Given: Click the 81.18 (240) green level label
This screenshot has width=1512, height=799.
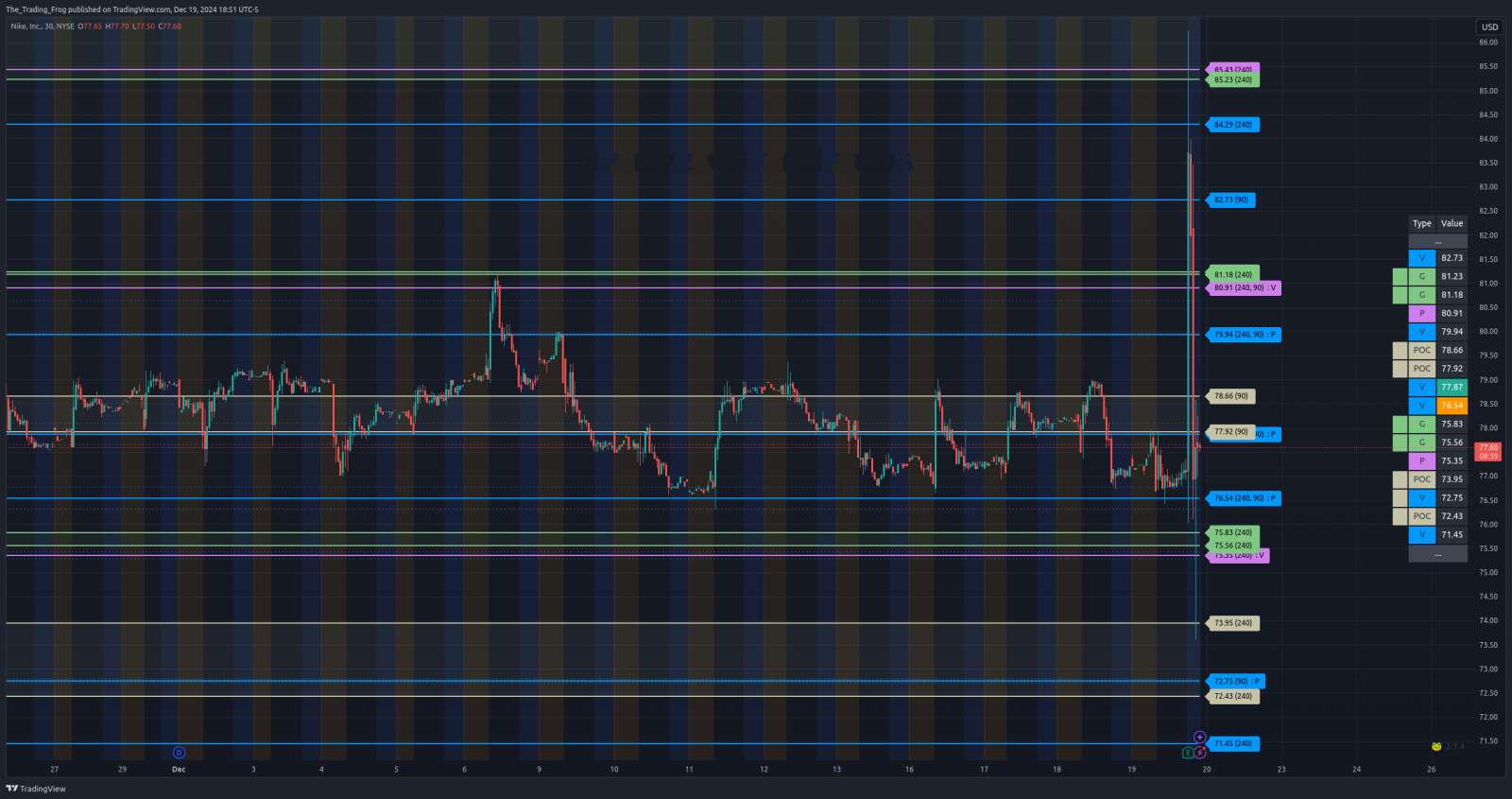Looking at the screenshot, I should click(x=1232, y=275).
